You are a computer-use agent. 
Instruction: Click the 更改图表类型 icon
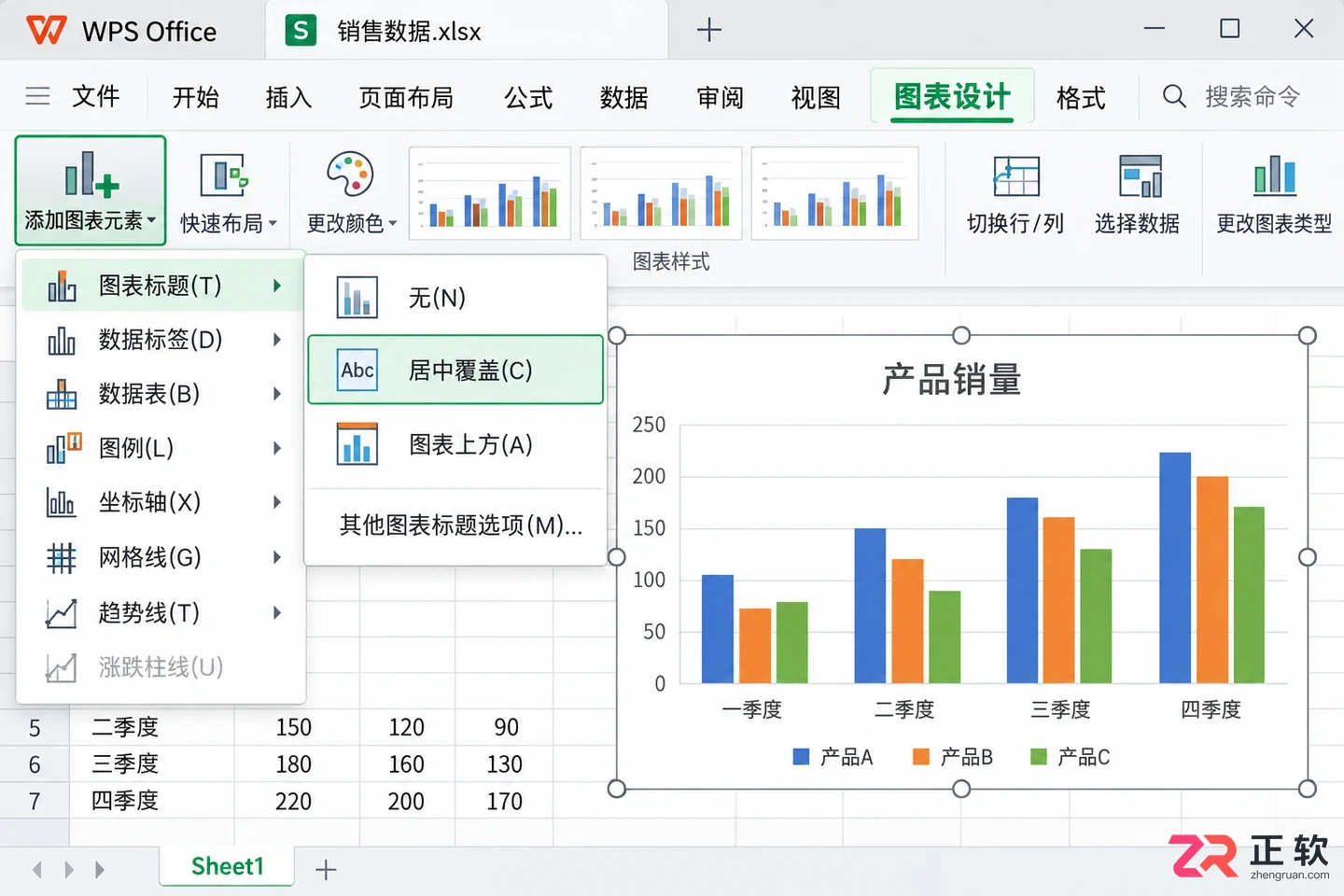point(1274,176)
